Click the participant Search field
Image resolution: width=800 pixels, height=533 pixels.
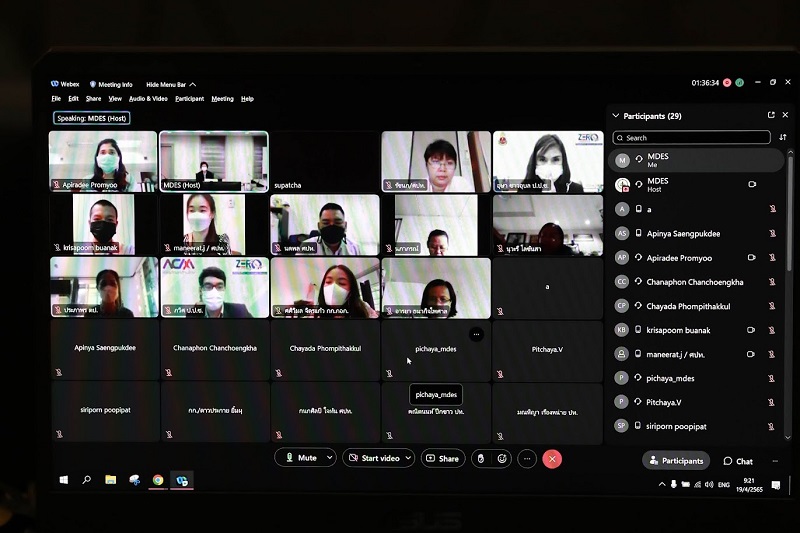pyautogui.click(x=691, y=137)
